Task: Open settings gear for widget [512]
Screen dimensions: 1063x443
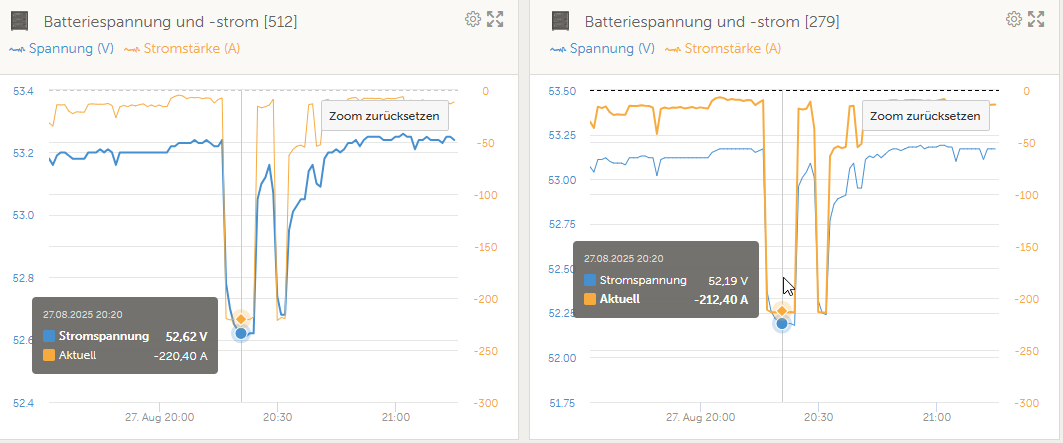Action: [474, 19]
